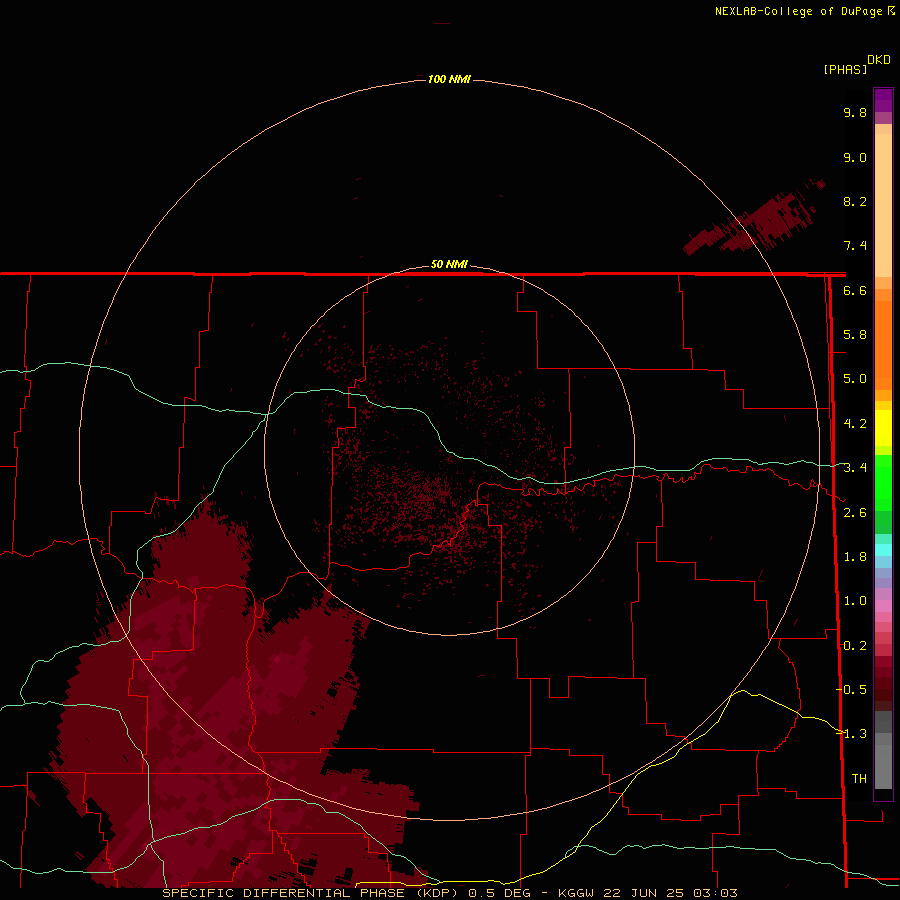Click the 100 NMI range ring label

pyautogui.click(x=449, y=79)
